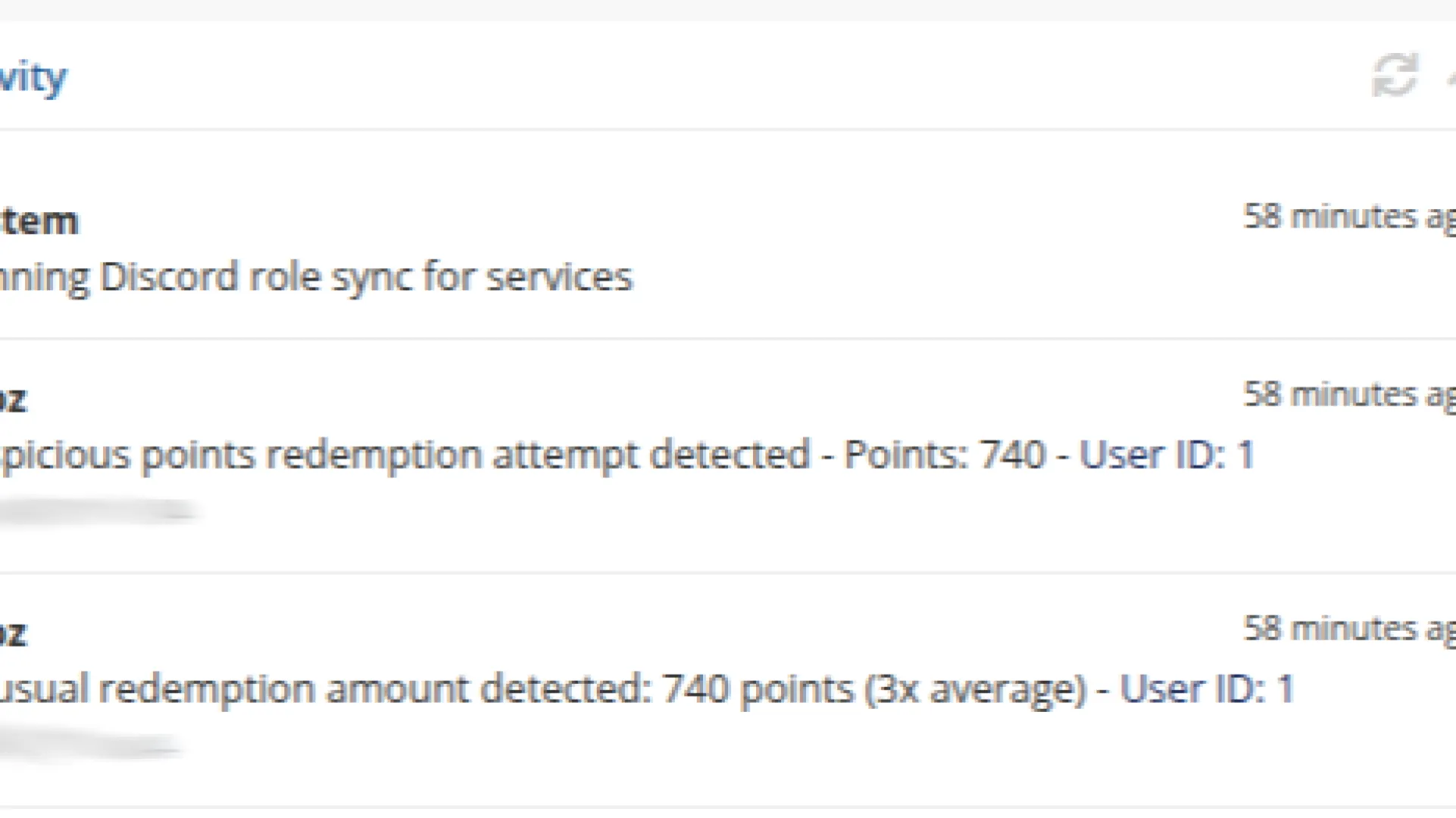This screenshot has height=818, width=1456.
Task: Click the unusual redemption amount detected message
Action: 326,689
